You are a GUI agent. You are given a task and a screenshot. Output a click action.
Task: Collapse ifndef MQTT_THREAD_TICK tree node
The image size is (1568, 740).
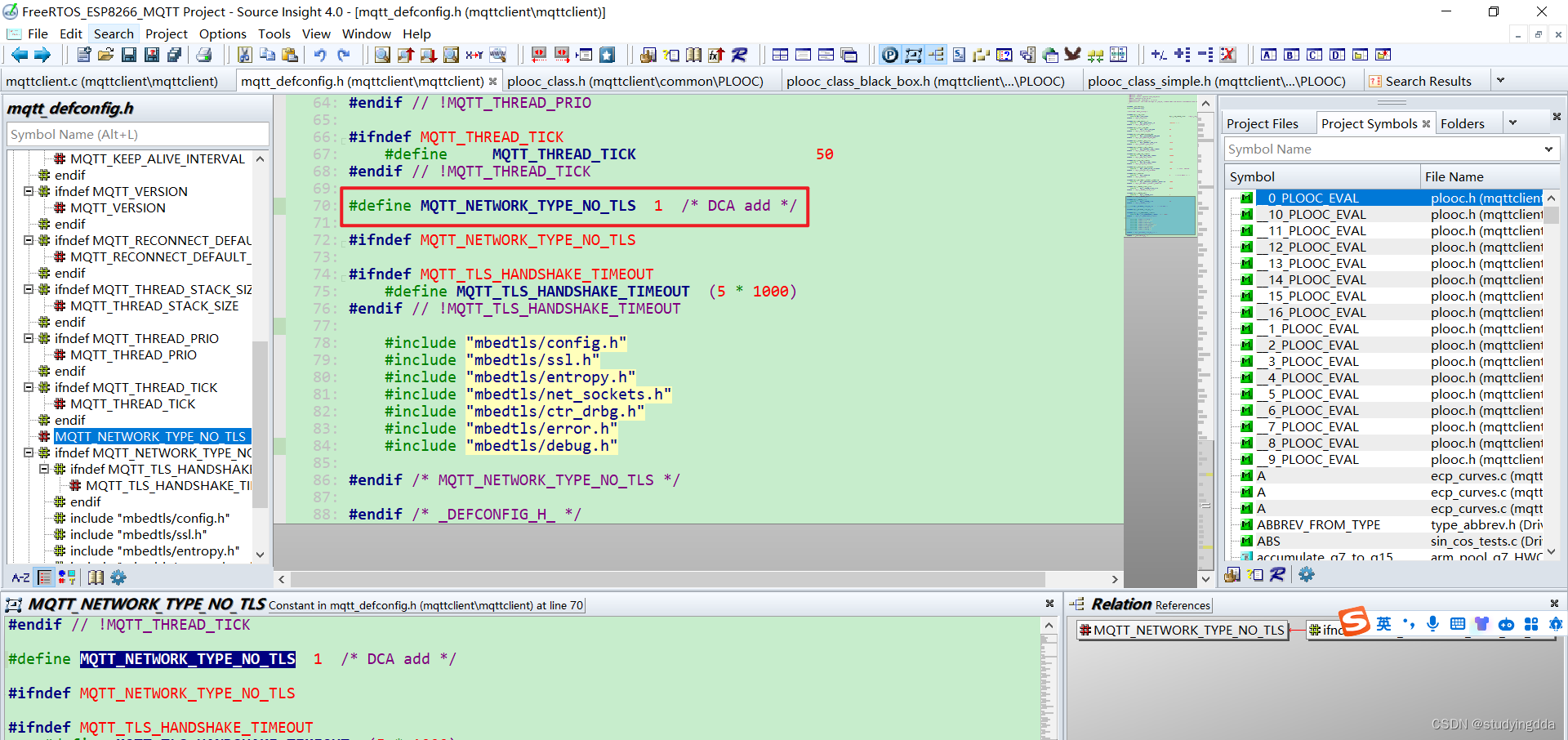point(29,387)
